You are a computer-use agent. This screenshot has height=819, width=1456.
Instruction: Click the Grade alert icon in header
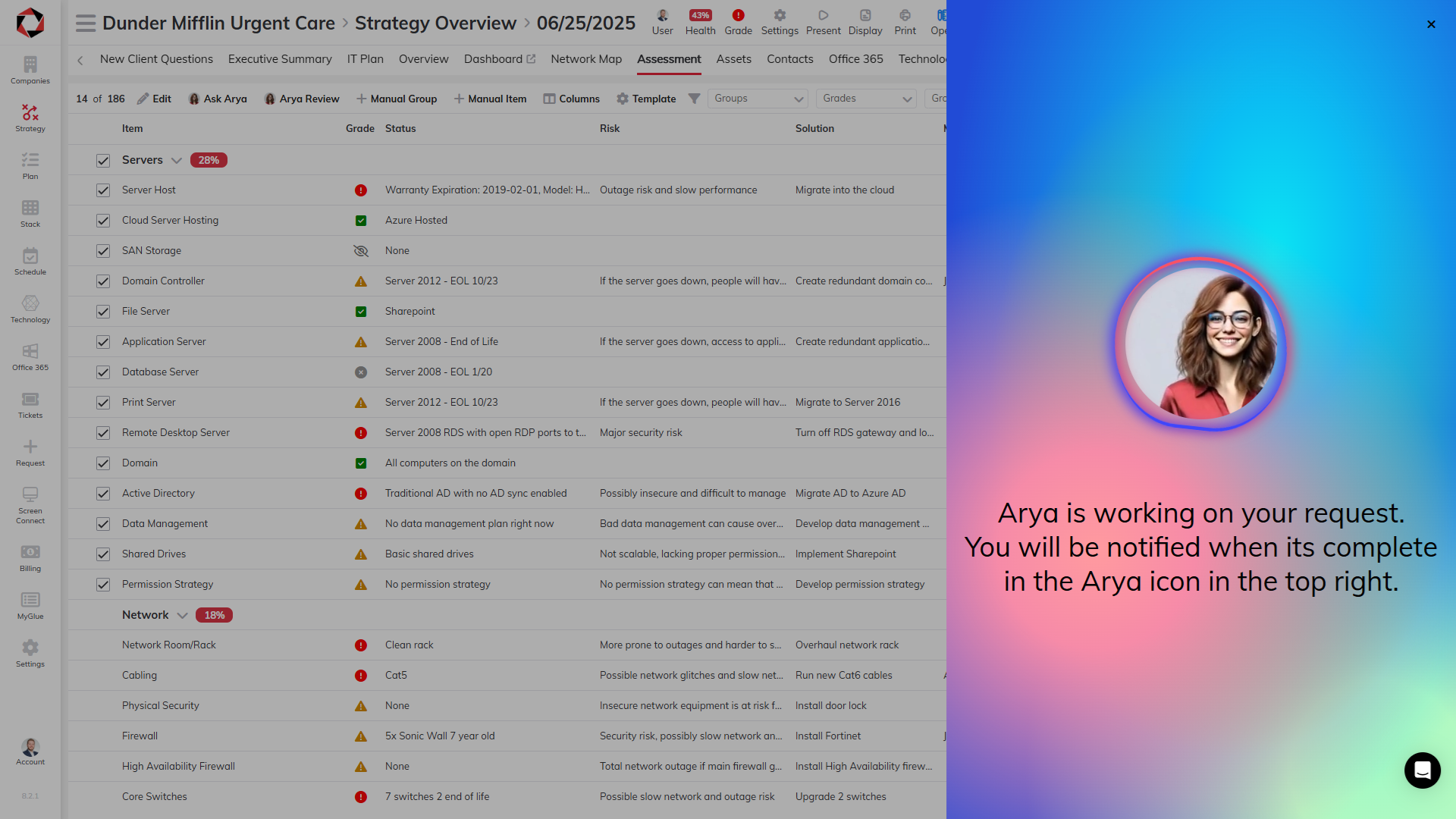tap(738, 22)
